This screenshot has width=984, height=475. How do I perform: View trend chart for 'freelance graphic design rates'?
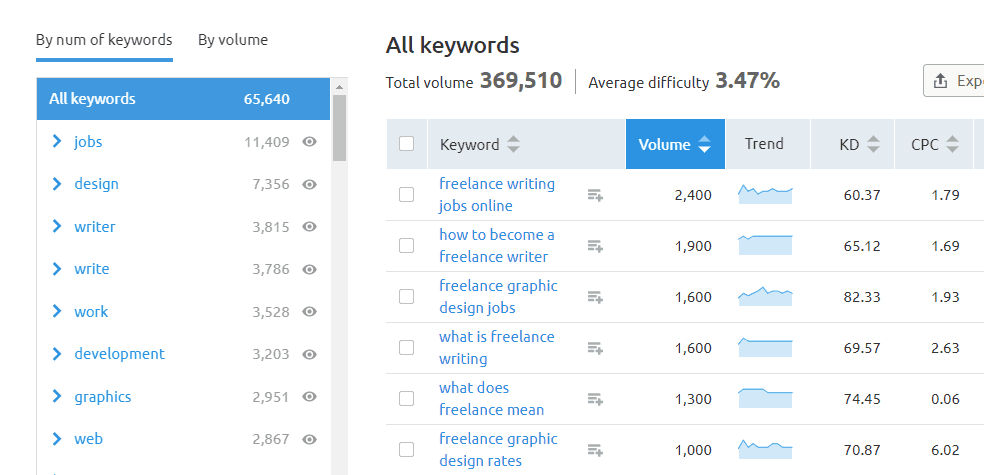(766, 449)
